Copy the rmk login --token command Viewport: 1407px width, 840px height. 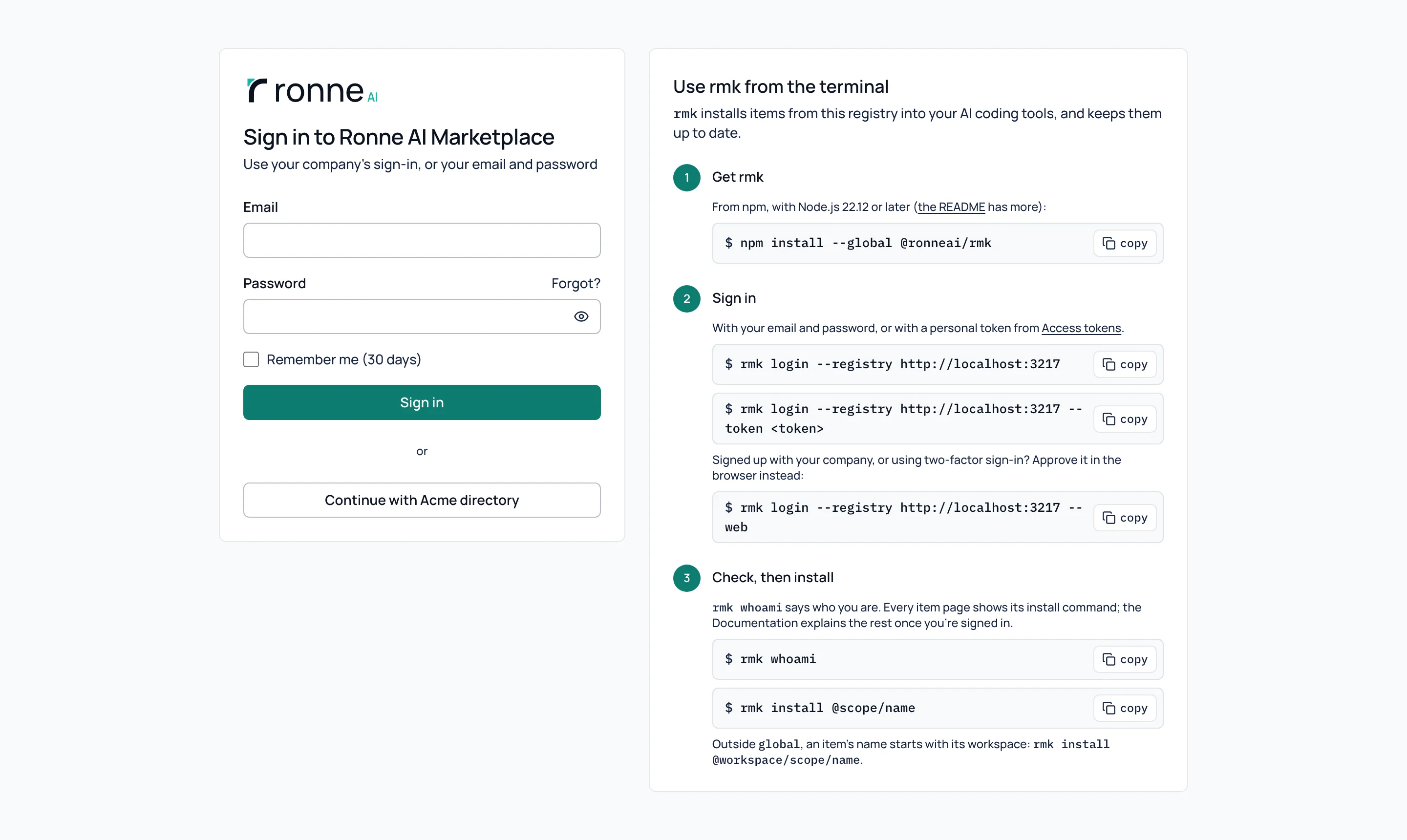coord(1125,419)
